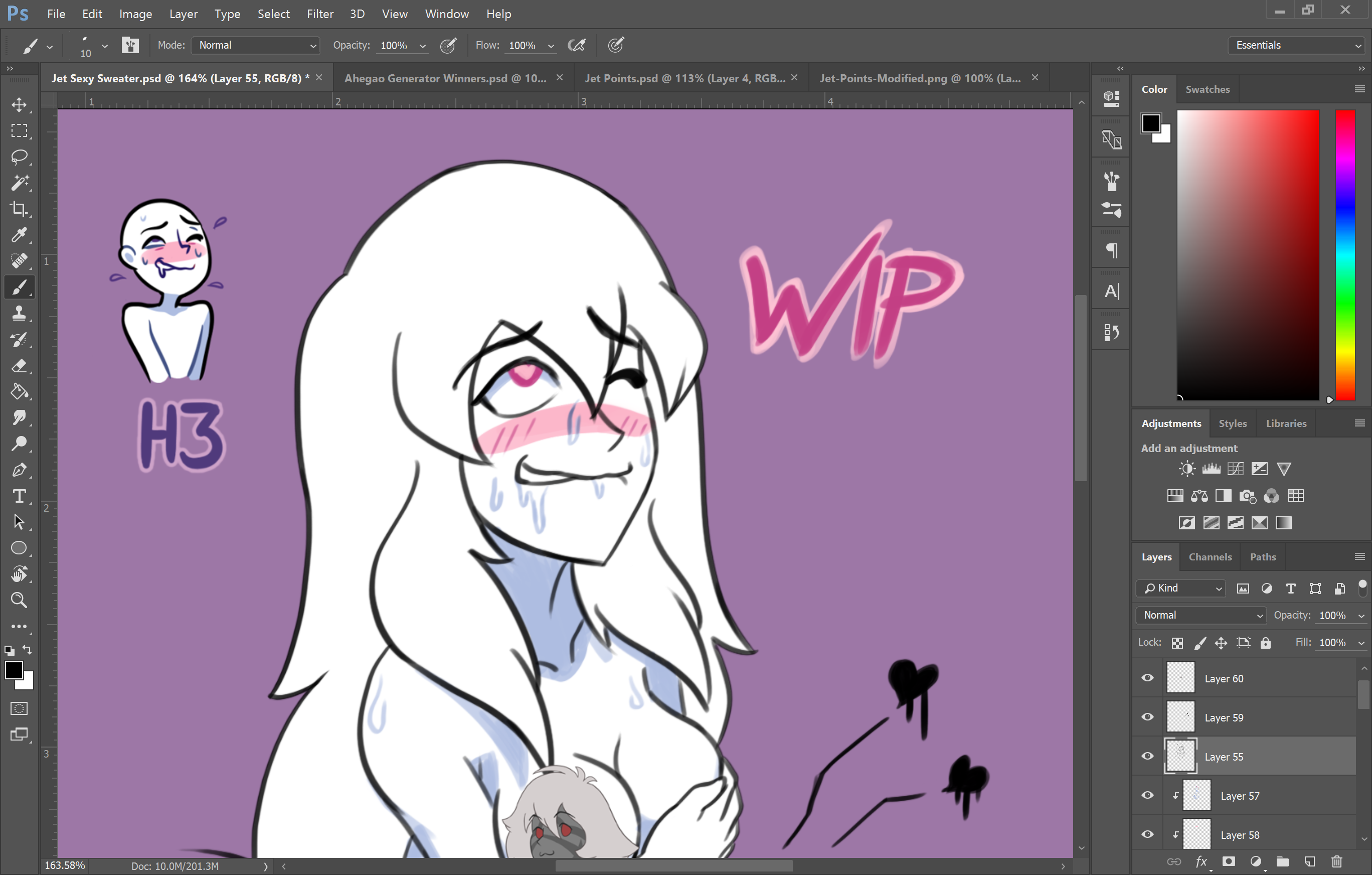1372x875 pixels.
Task: Switch to the Styles tab
Action: click(x=1233, y=423)
